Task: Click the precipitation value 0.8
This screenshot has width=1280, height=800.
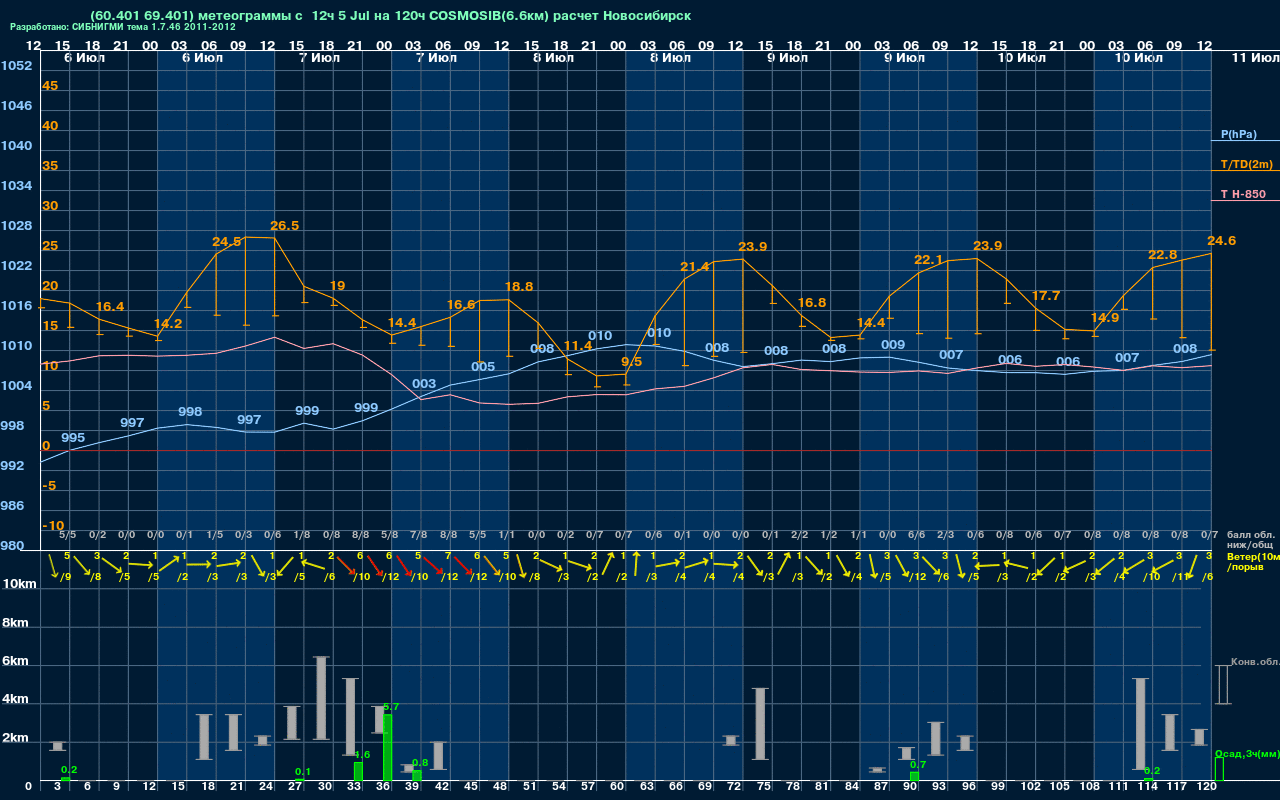Action: (x=420, y=763)
